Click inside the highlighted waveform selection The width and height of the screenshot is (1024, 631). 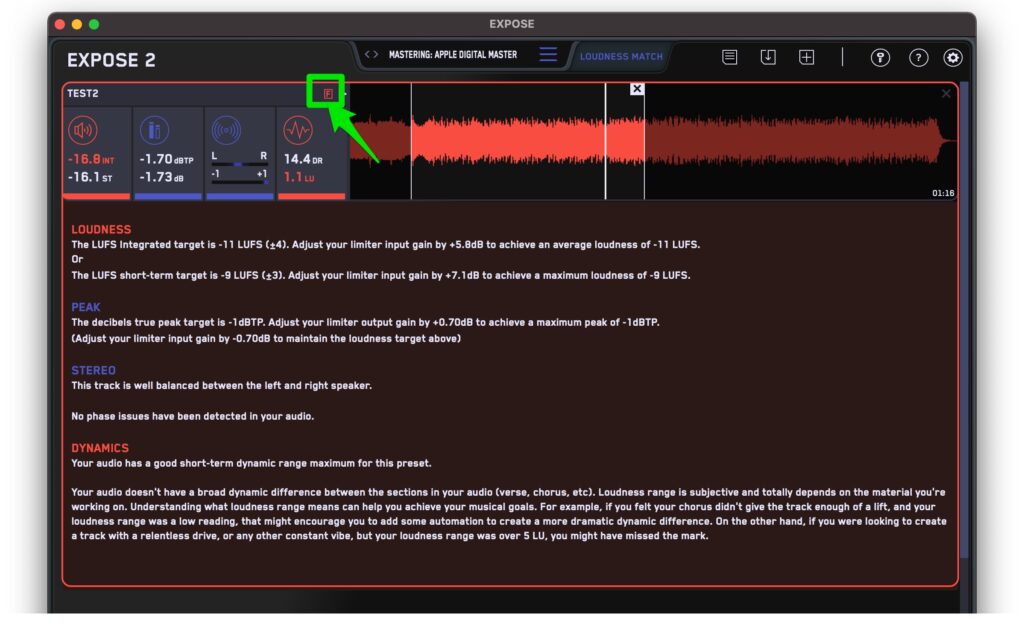click(x=508, y=142)
